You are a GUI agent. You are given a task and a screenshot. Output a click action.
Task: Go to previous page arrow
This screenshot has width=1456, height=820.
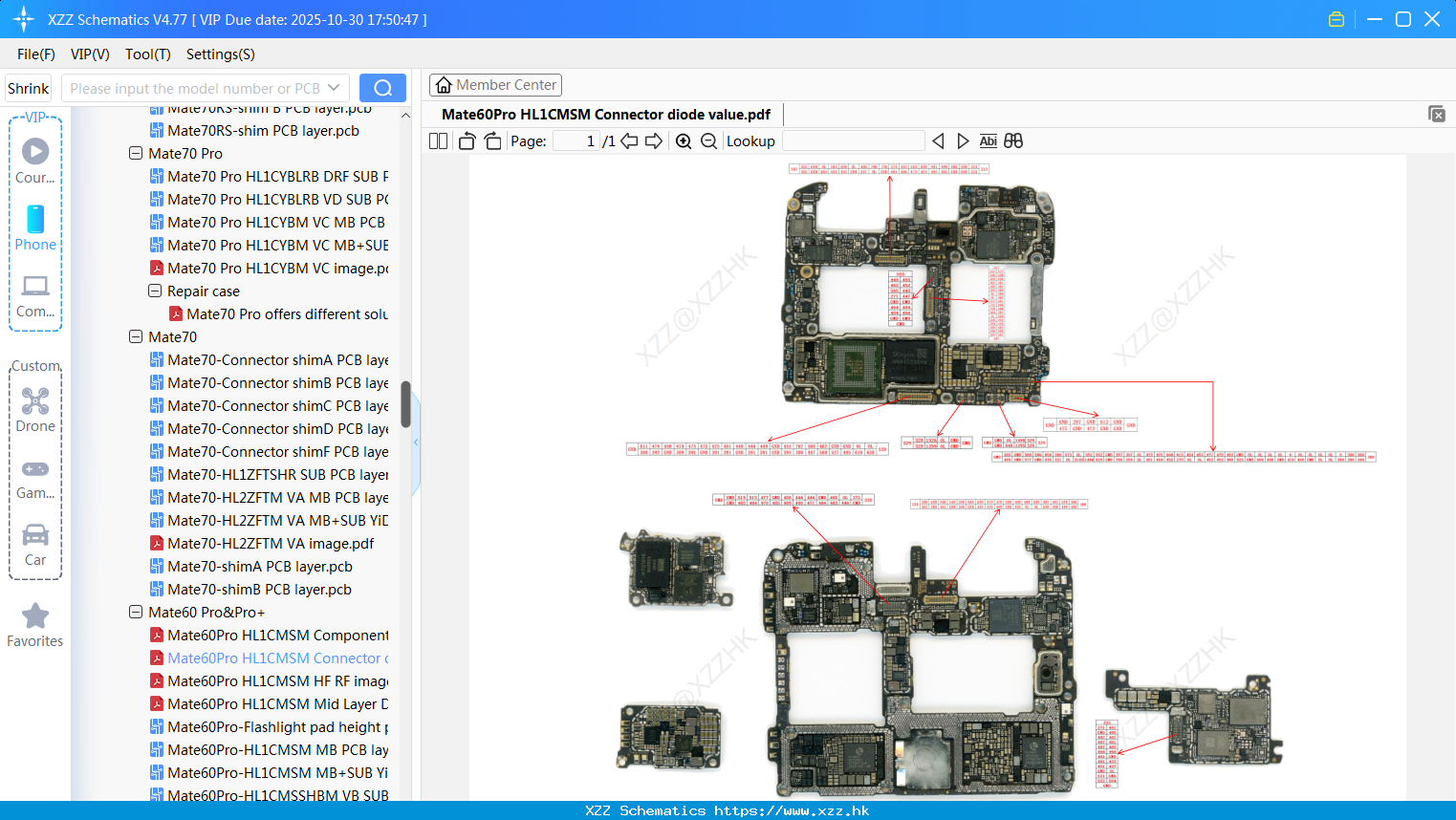tap(629, 141)
